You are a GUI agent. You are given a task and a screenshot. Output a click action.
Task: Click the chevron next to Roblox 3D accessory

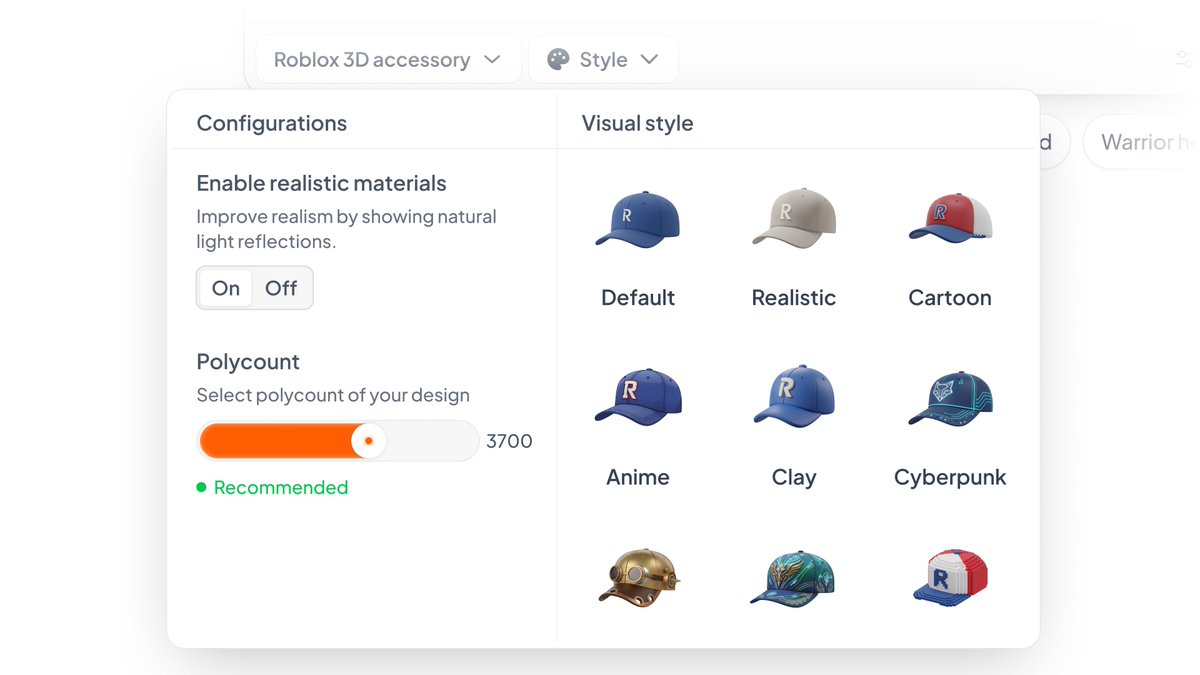(491, 59)
